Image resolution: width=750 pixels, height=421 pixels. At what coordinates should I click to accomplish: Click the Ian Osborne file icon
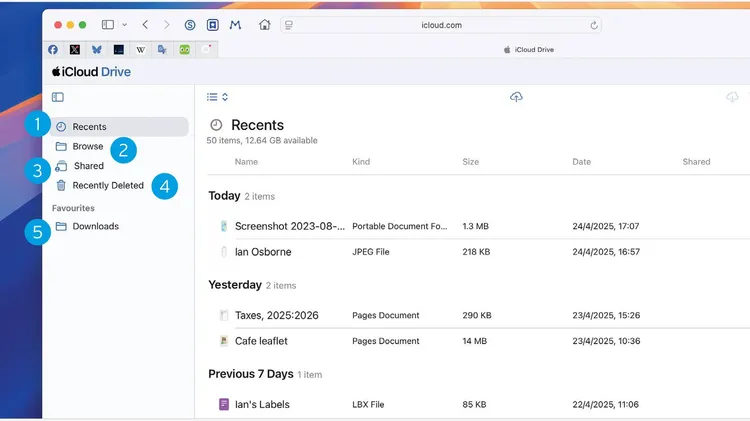click(224, 252)
